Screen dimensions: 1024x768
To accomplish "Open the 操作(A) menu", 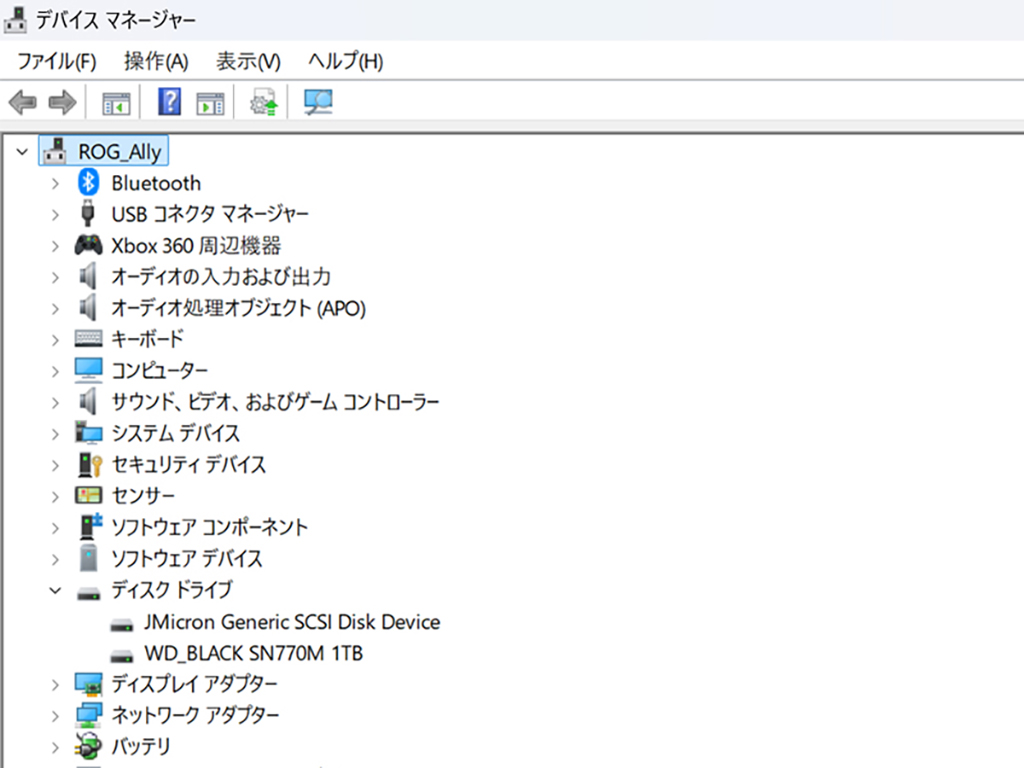I will [x=156, y=61].
